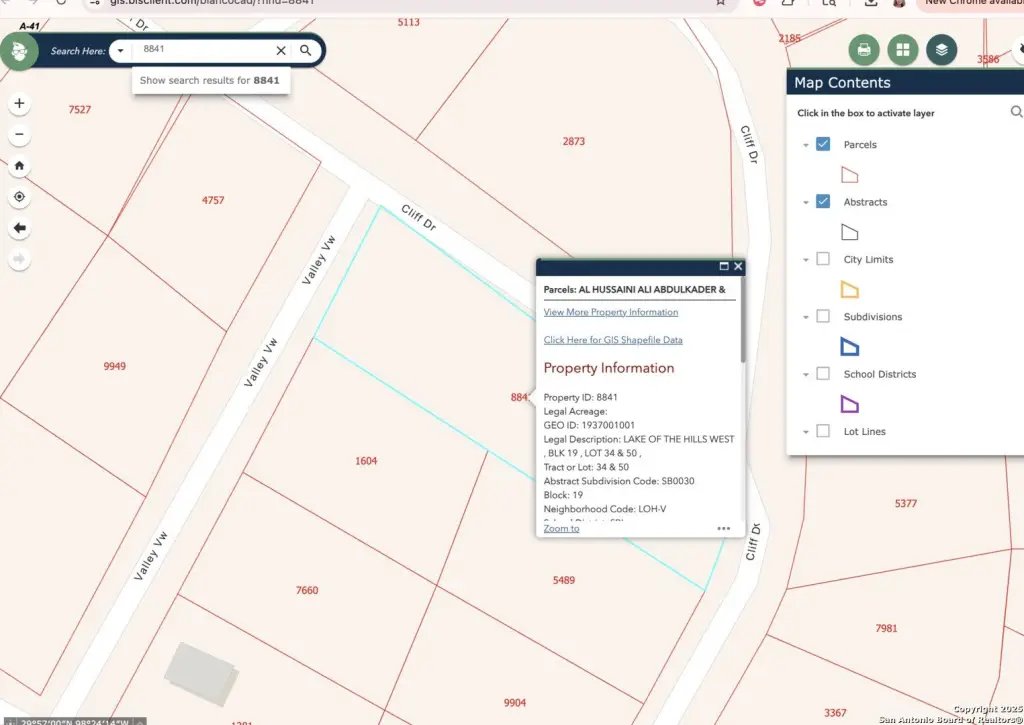Run search with the magnifier icon
The width and height of the screenshot is (1024, 725).
306,50
